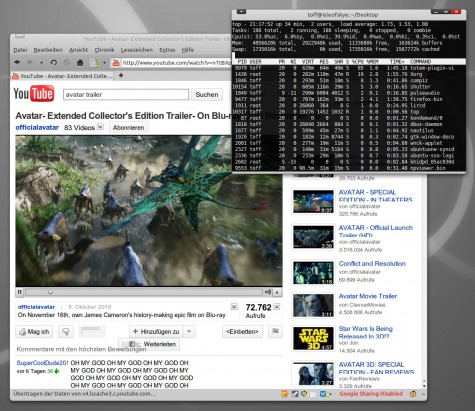This screenshot has width=475, height=411.
Task: Click the AVATAR Special Edition video thumbnail
Action: pos(313,202)
